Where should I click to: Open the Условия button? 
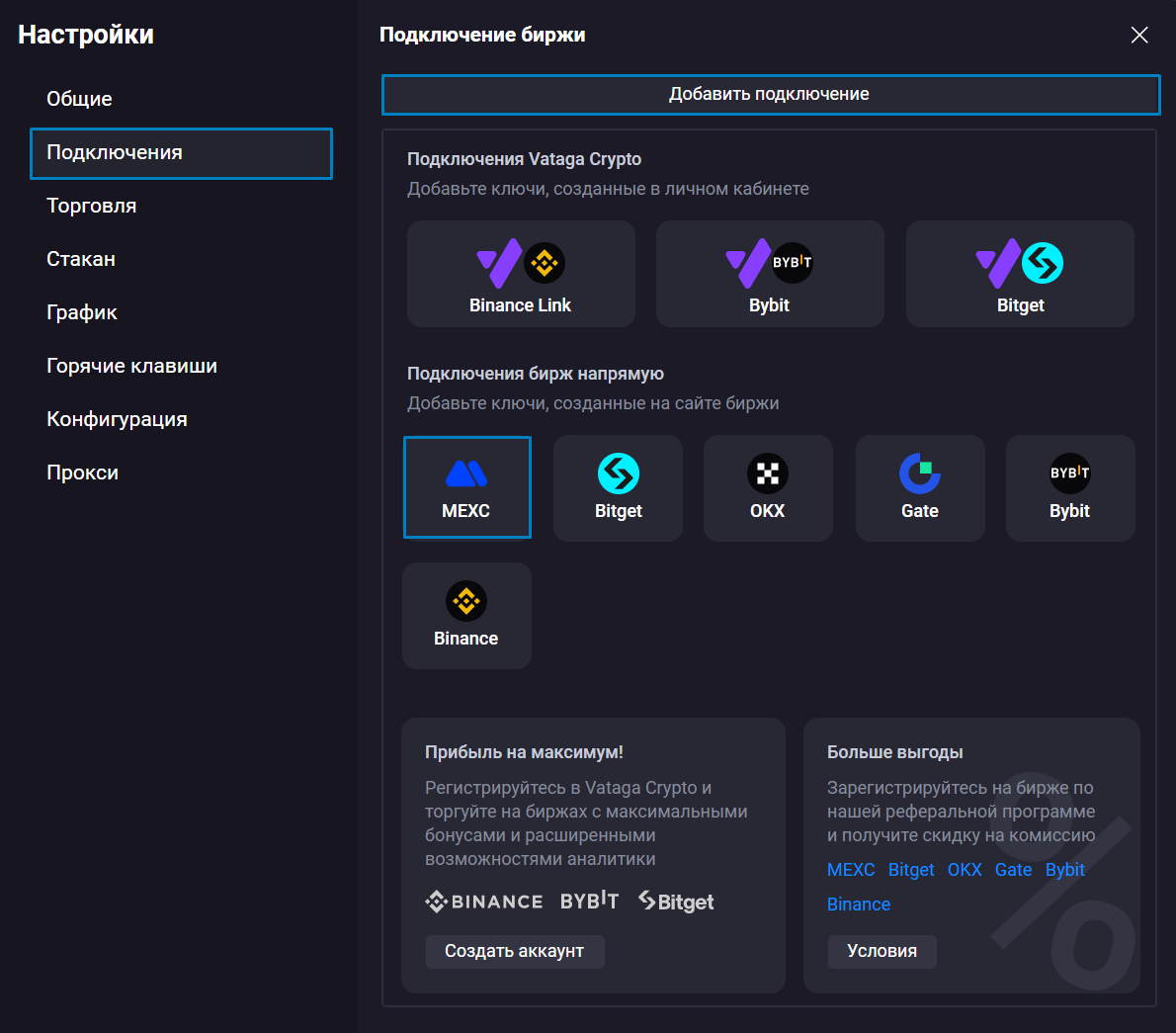click(x=882, y=951)
